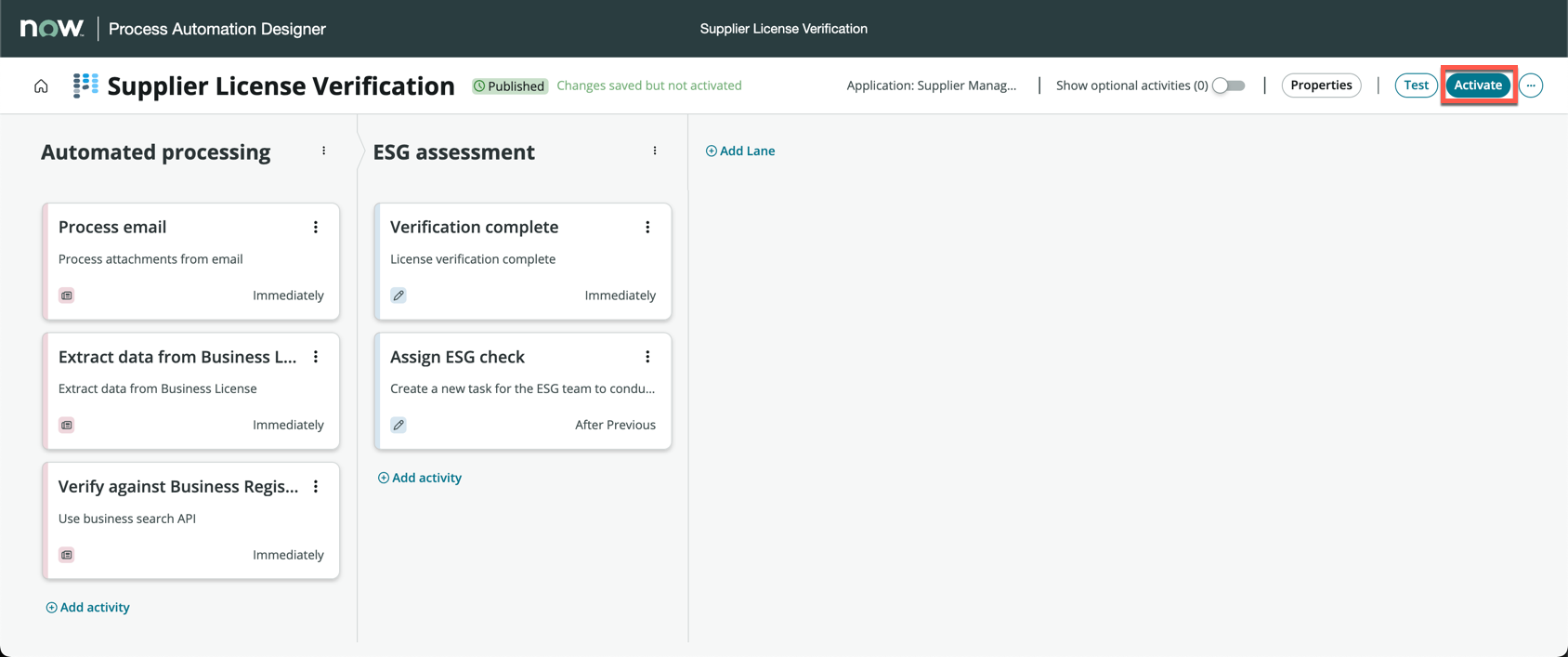Click the Assign ESG check pencil icon

399,425
